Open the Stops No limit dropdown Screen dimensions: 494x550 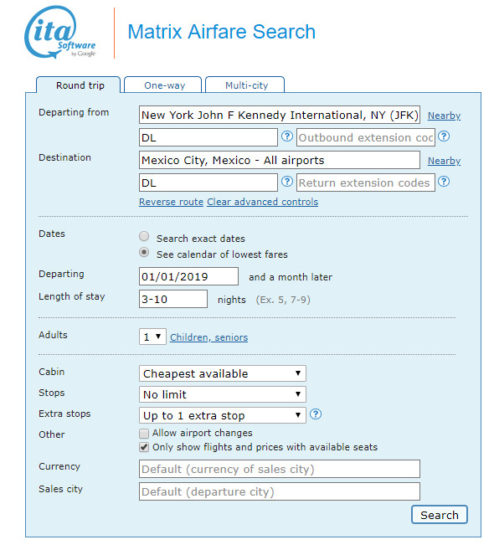(222, 395)
